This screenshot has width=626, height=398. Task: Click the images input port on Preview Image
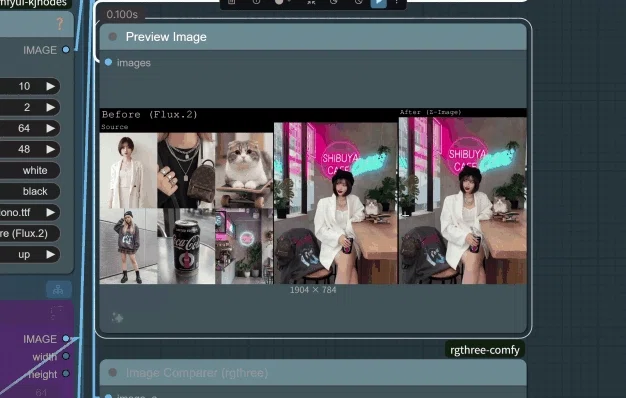(108, 62)
